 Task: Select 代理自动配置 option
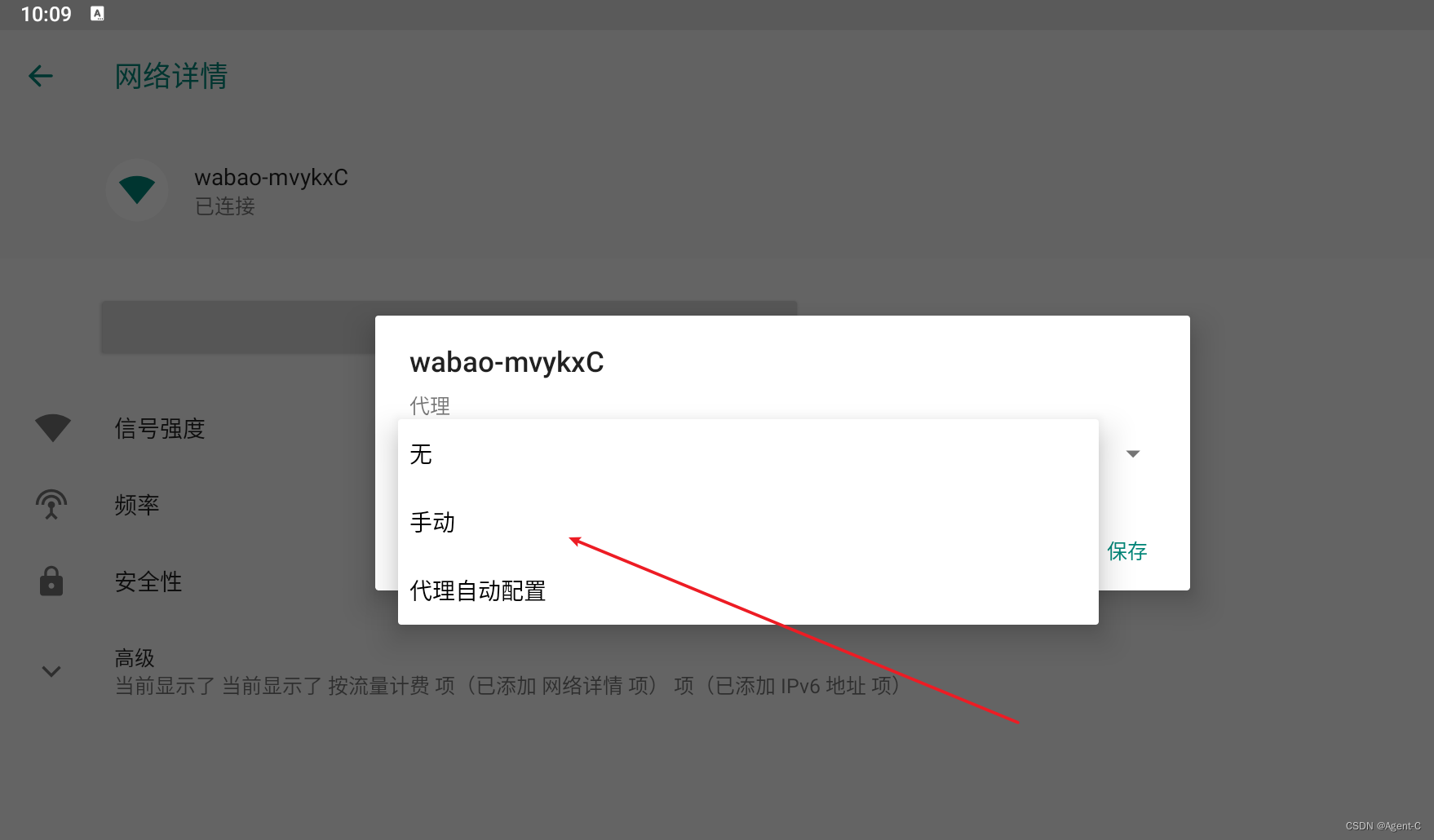748,590
